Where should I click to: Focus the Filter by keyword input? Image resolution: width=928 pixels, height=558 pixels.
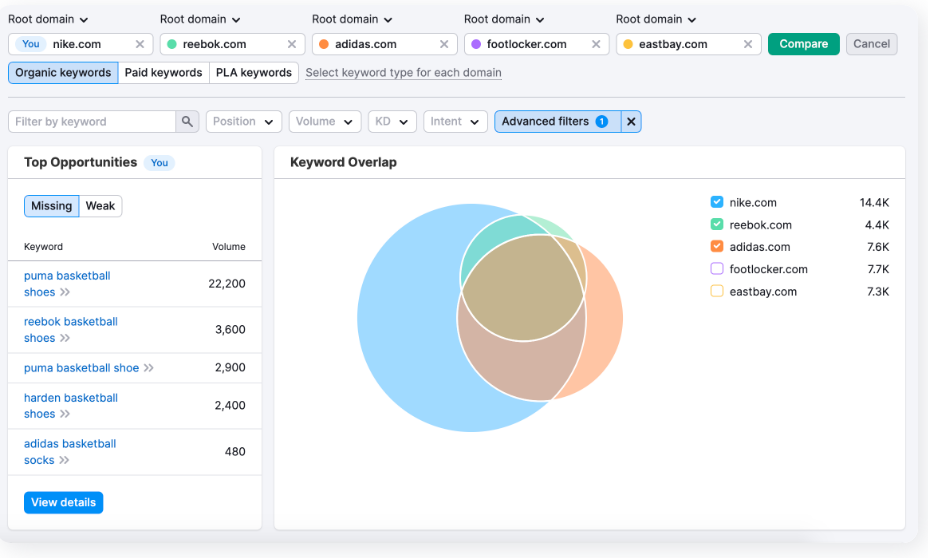pyautogui.click(x=92, y=121)
